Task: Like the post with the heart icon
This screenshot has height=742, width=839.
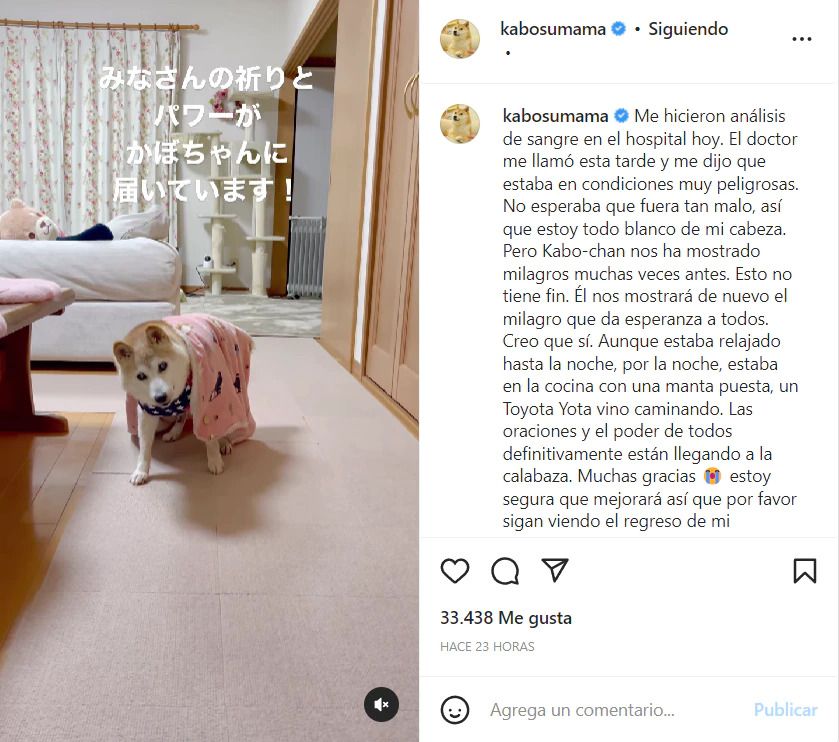Action: tap(455, 570)
